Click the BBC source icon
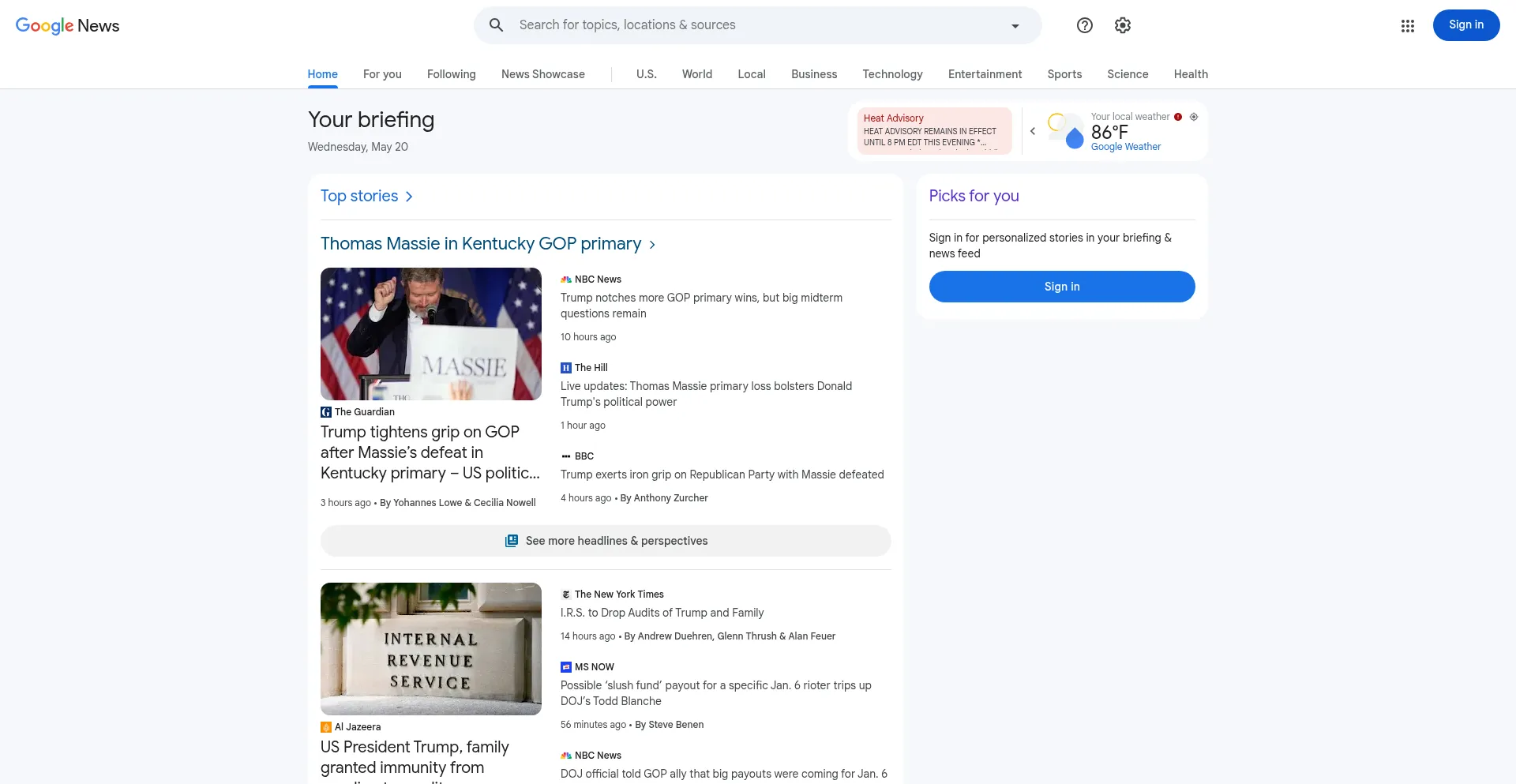The height and width of the screenshot is (784, 1516). [x=566, y=456]
